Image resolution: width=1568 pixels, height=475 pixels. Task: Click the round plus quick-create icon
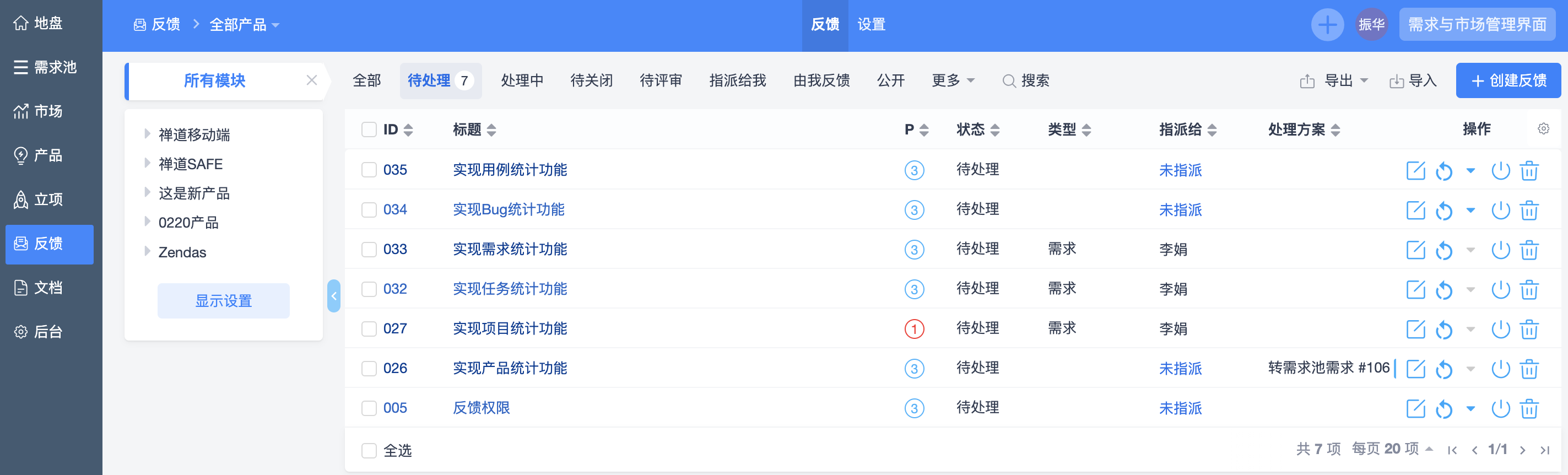click(x=1327, y=25)
